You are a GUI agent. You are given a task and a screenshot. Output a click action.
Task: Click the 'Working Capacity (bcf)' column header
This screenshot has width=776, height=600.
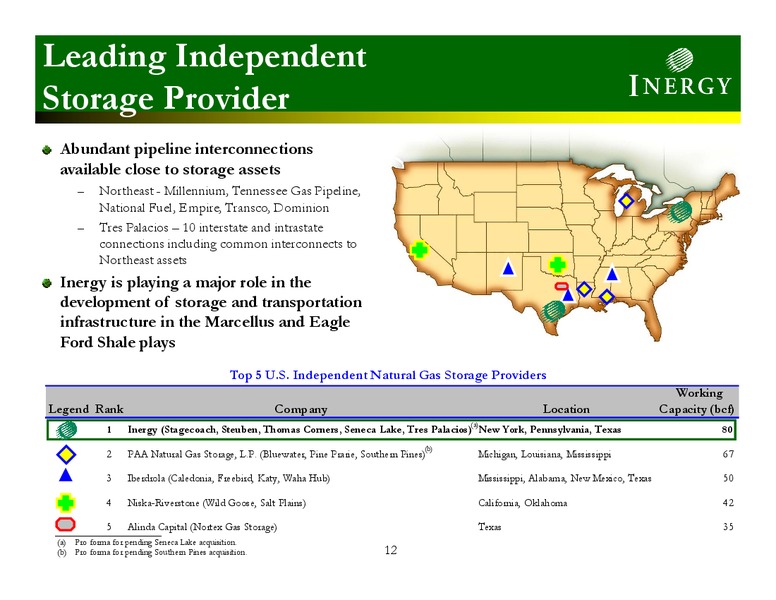click(x=696, y=401)
